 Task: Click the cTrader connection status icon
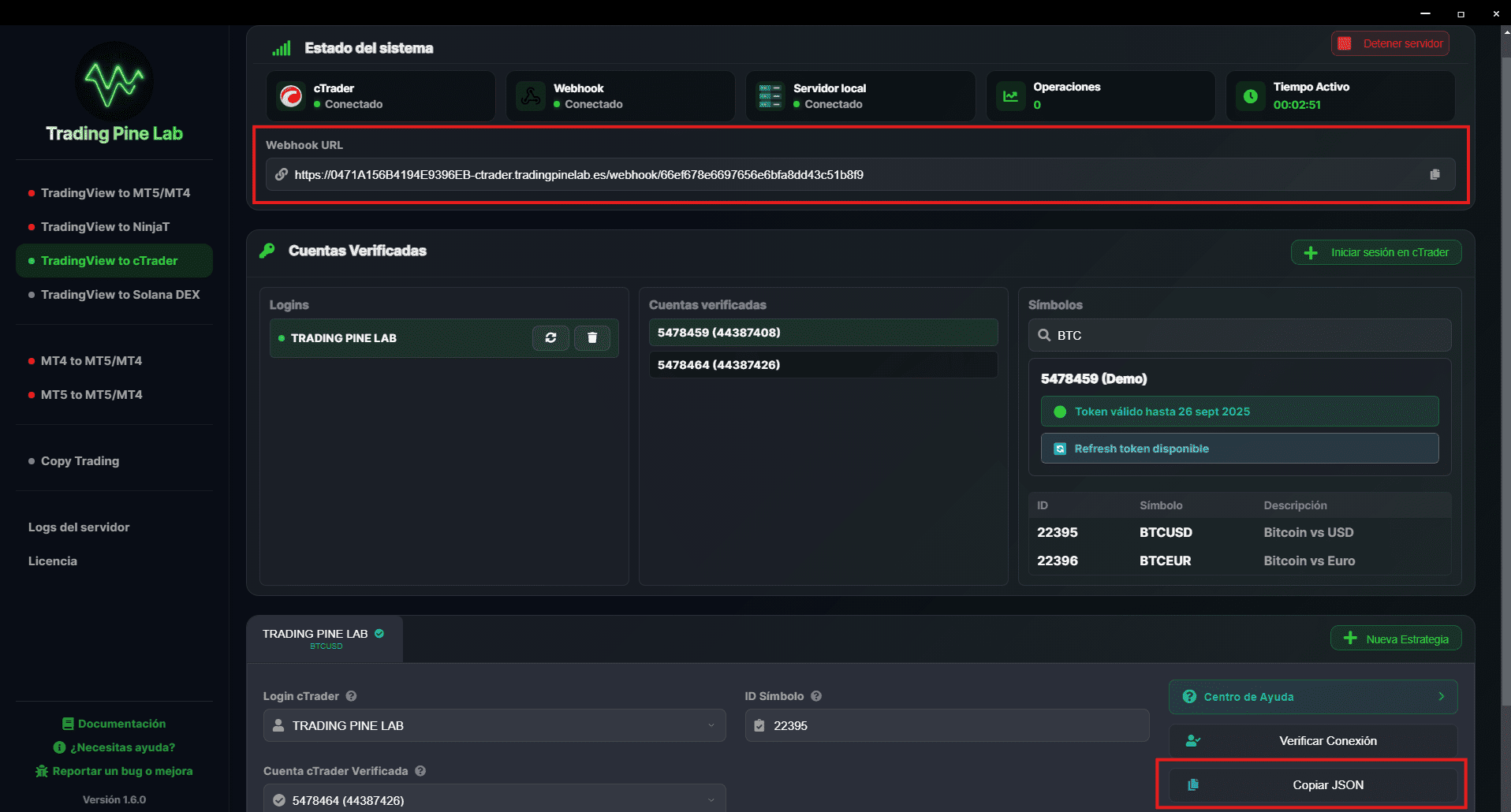point(291,95)
